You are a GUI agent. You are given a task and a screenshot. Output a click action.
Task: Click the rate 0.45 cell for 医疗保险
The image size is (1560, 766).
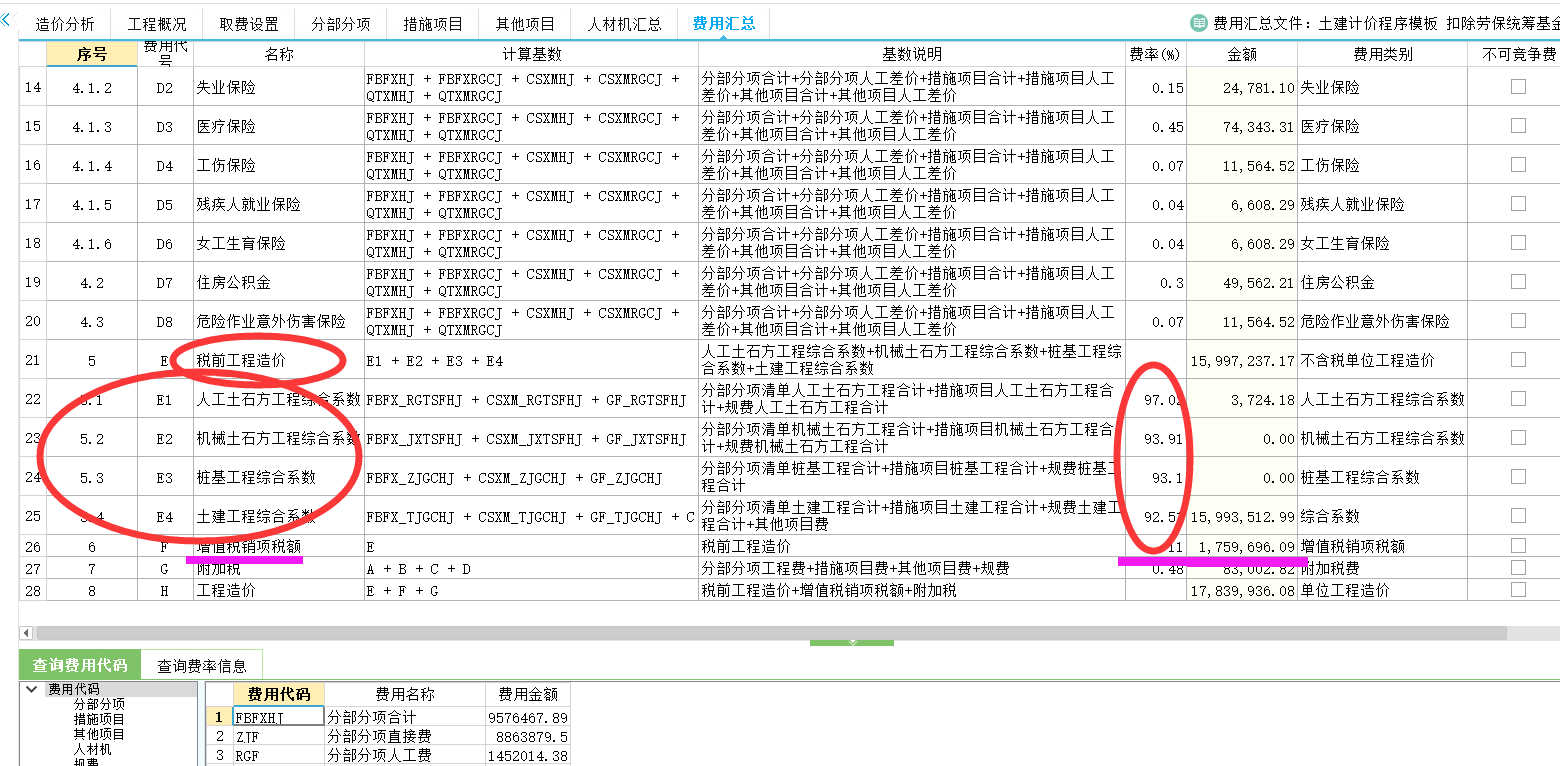[1156, 126]
